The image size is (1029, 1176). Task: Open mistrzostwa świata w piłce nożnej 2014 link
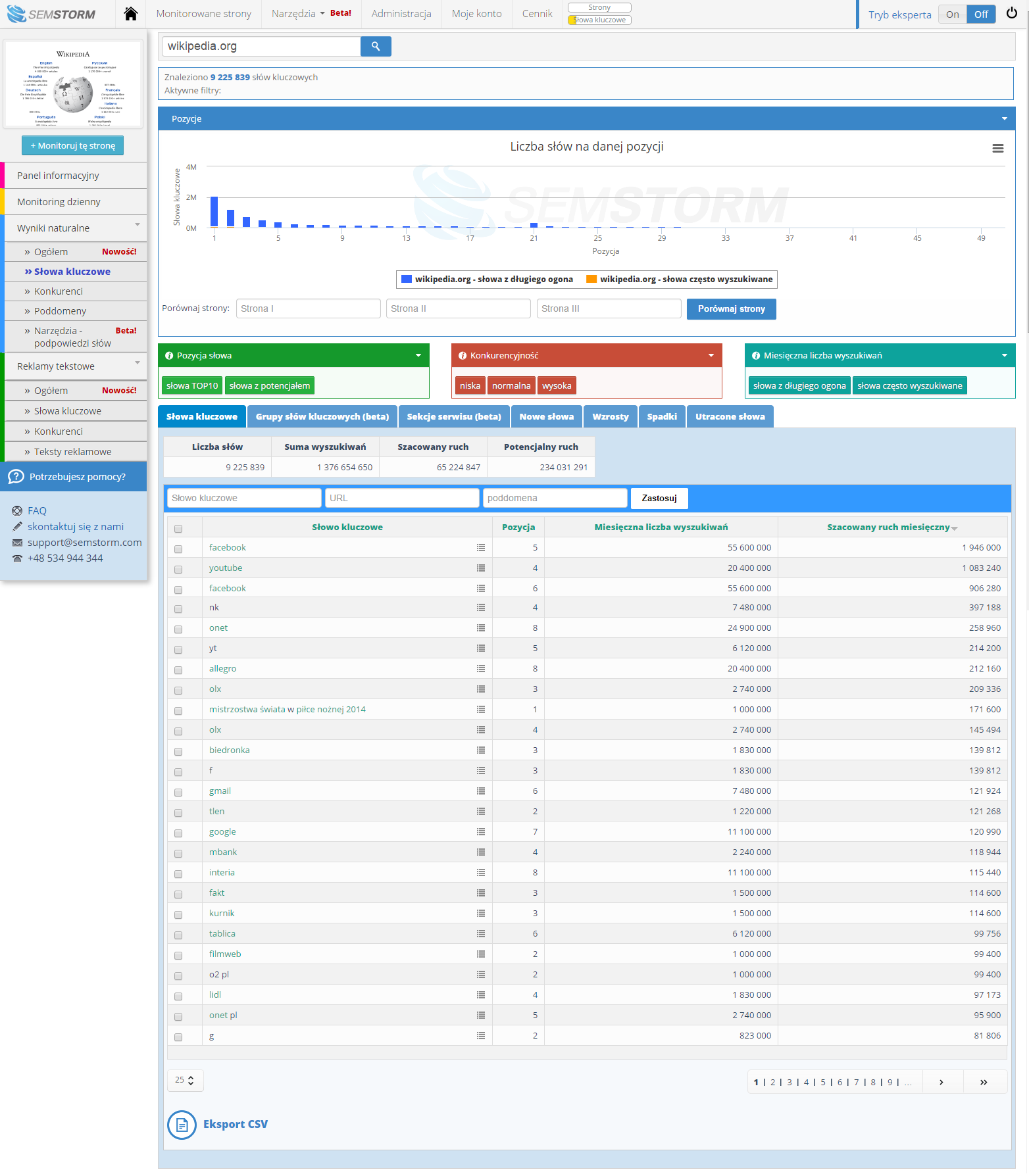(x=288, y=710)
